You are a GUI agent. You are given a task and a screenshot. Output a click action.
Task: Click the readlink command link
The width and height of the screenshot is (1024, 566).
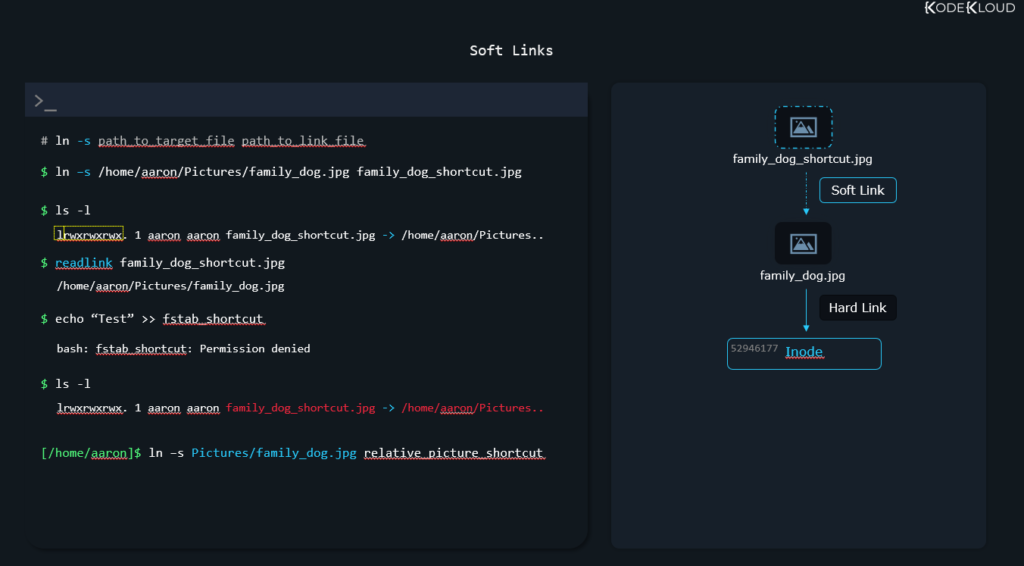84,262
